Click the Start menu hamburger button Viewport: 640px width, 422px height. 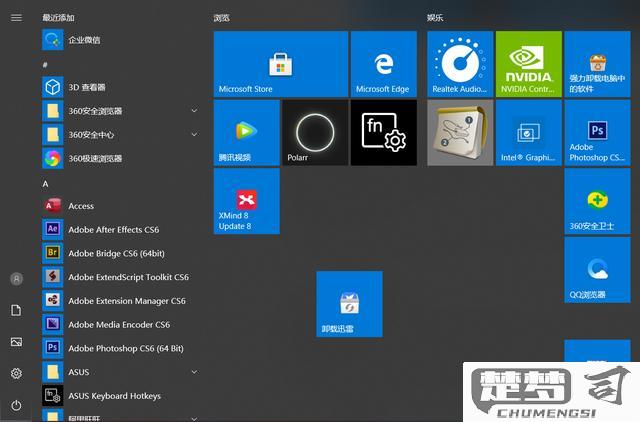(x=16, y=18)
